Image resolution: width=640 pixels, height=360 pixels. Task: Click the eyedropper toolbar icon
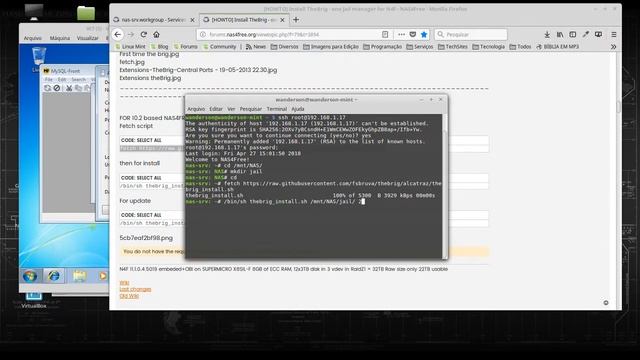pyautogui.click(x=586, y=35)
